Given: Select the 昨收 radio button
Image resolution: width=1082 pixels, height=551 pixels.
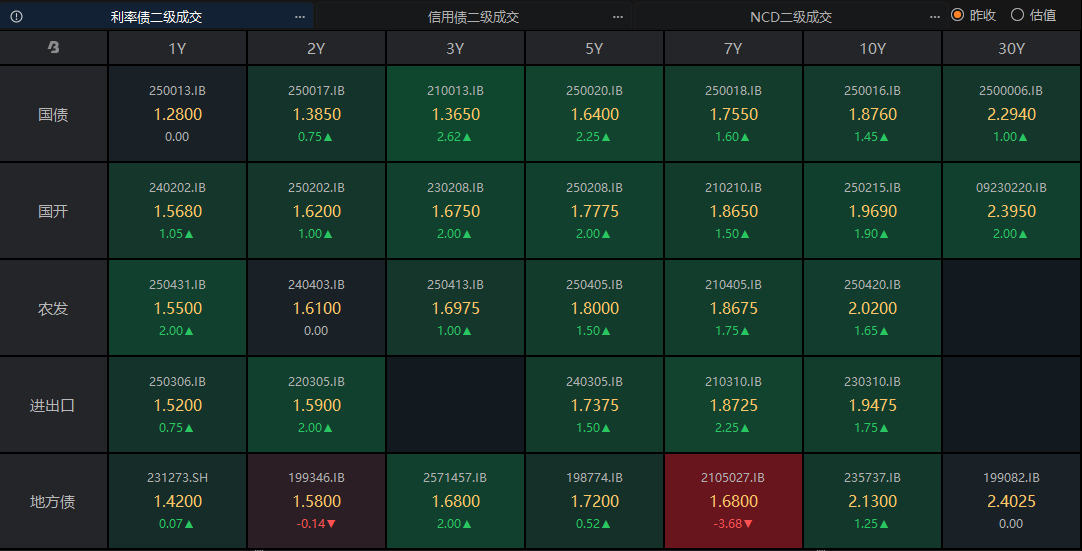Looking at the screenshot, I should (x=958, y=15).
